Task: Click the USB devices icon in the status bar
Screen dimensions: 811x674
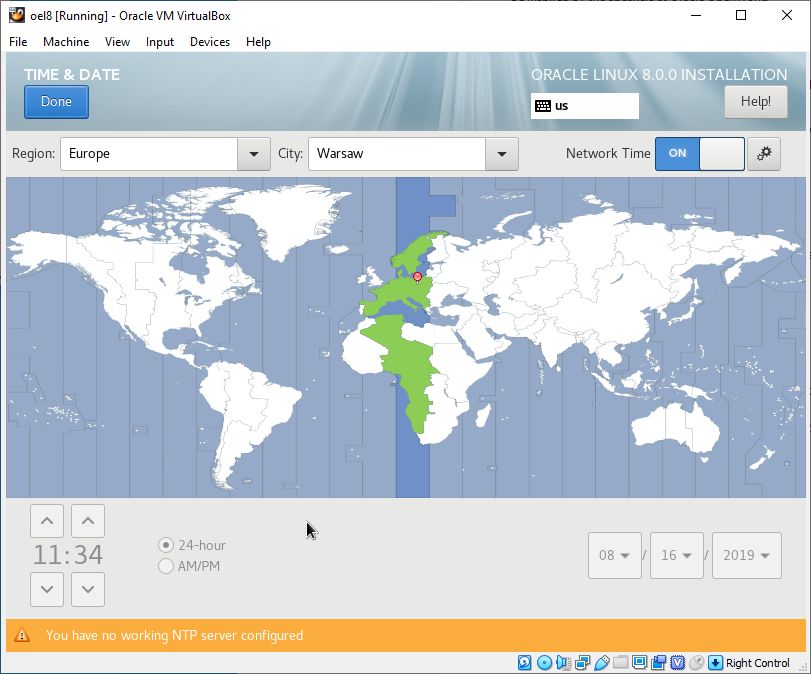Action: [x=602, y=663]
